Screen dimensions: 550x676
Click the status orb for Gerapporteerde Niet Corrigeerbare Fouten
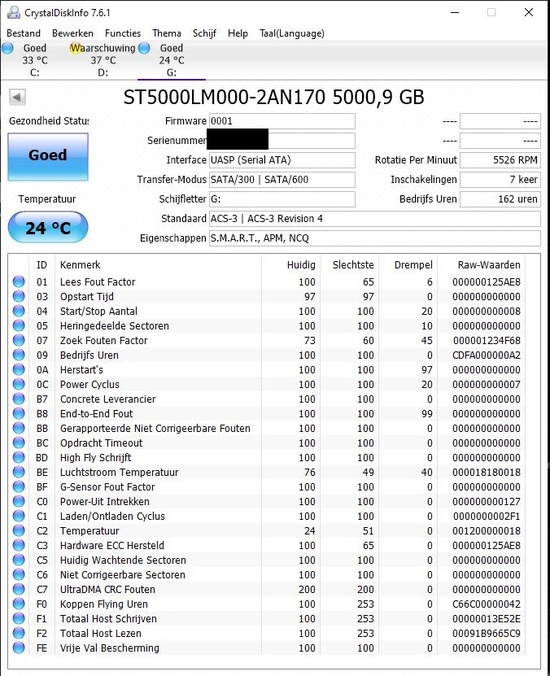point(19,428)
